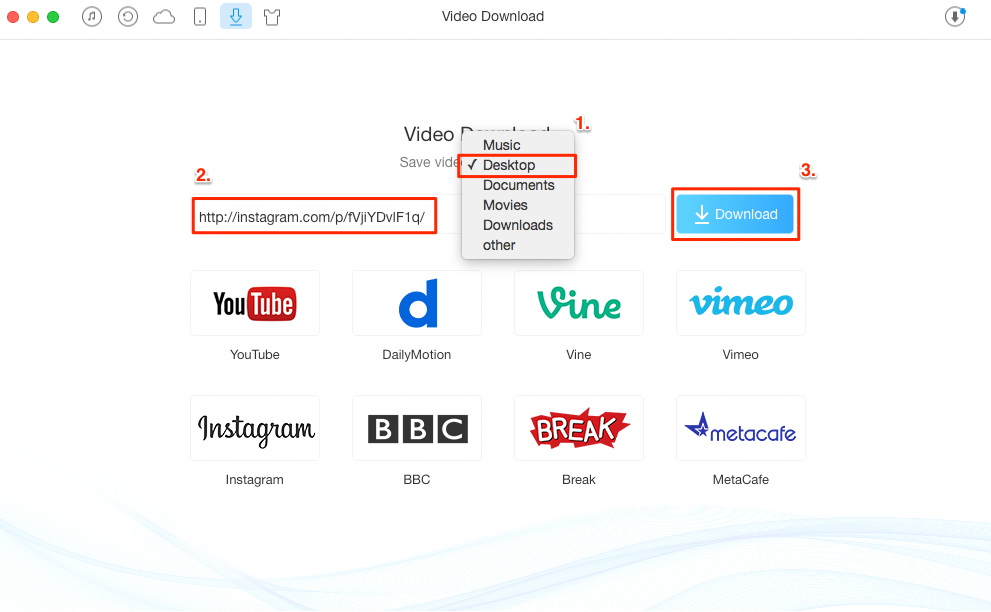Screen dimensions: 991x612
Task: Click the YouTube text label
Action: (255, 355)
